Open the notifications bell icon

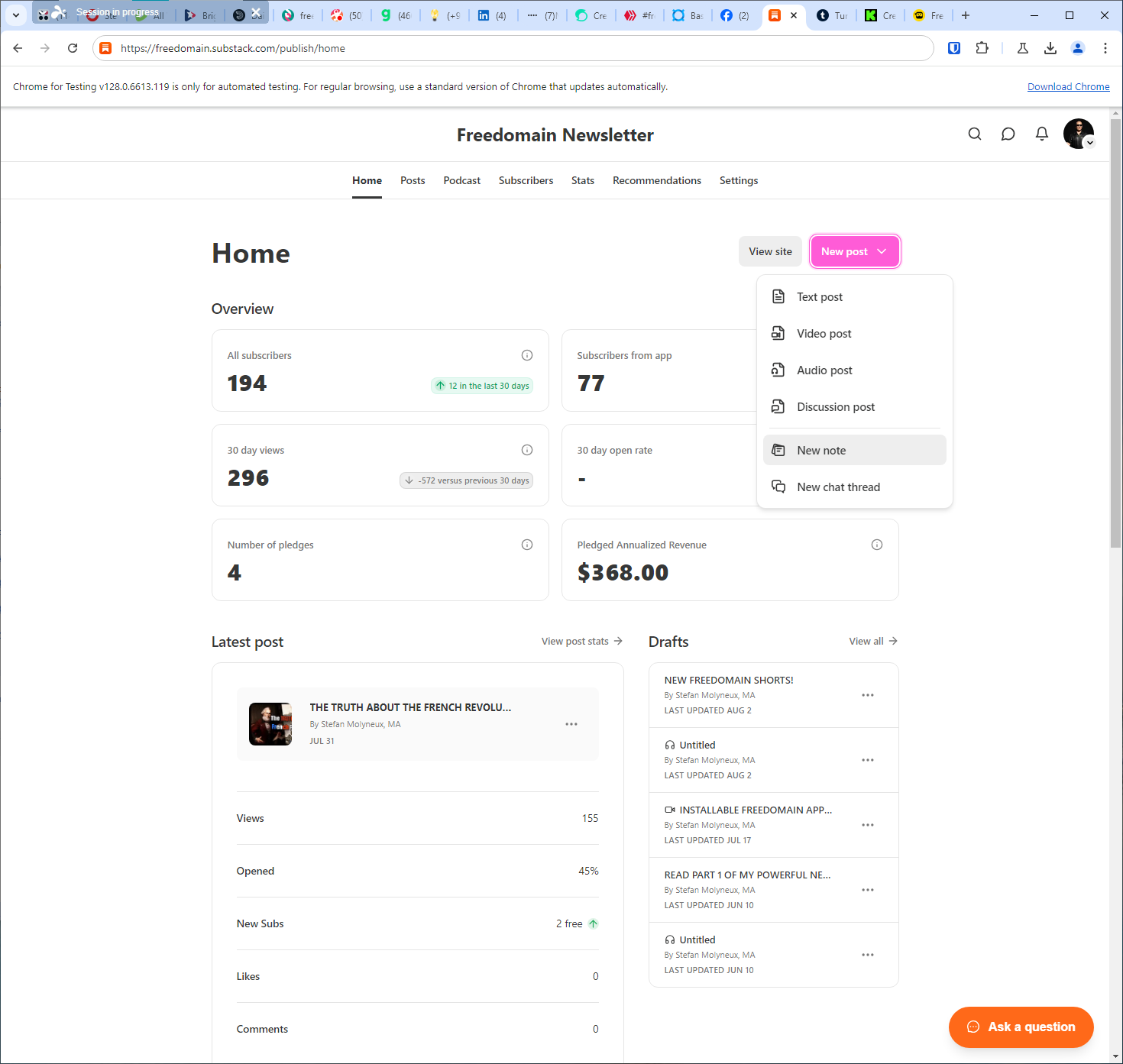click(x=1042, y=134)
